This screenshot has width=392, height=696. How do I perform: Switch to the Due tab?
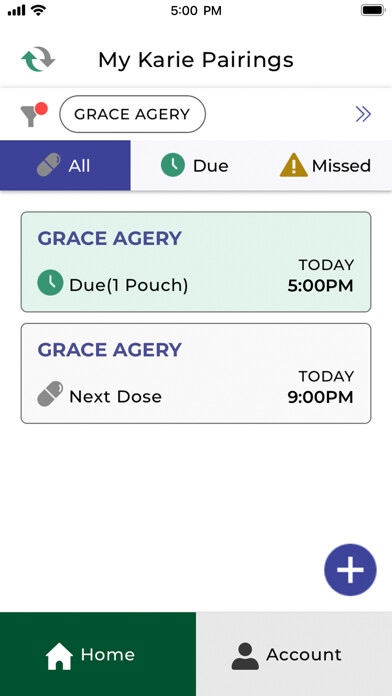coord(195,166)
